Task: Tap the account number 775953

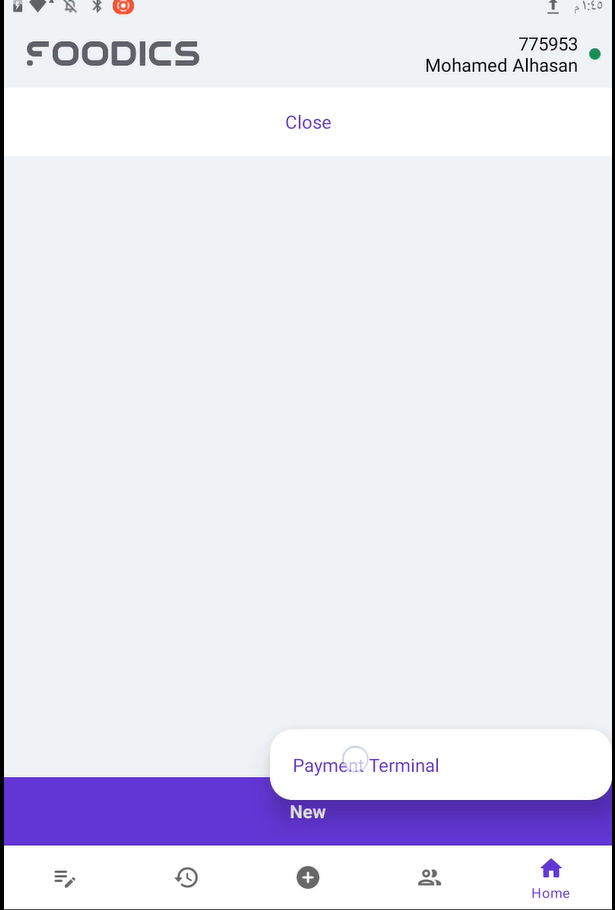Action: [x=548, y=44]
